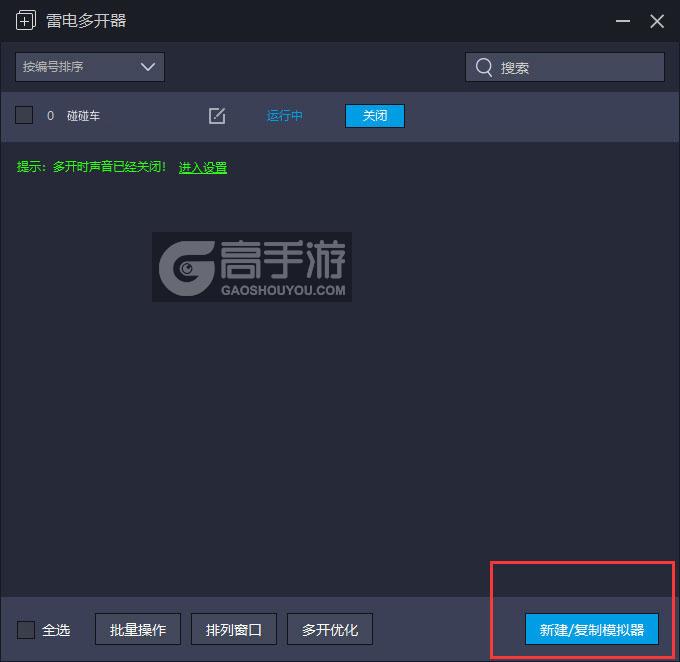The height and width of the screenshot is (662, 680).
Task: Click the 排列窗口 button
Action: 234,629
